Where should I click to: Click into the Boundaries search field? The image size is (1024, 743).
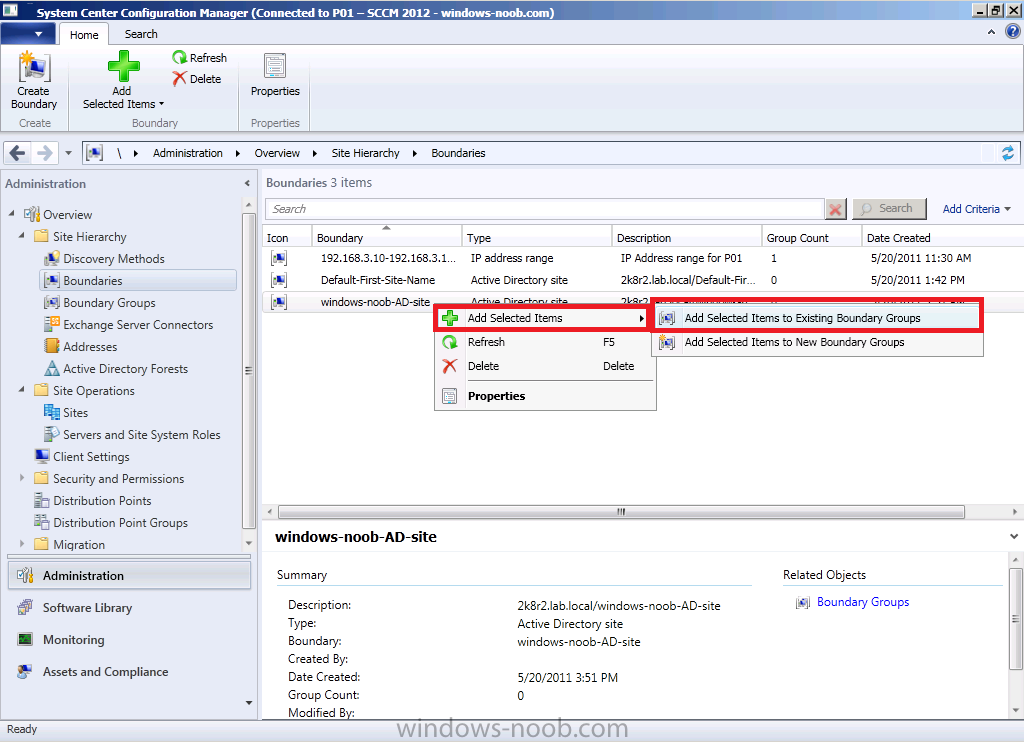coord(545,209)
